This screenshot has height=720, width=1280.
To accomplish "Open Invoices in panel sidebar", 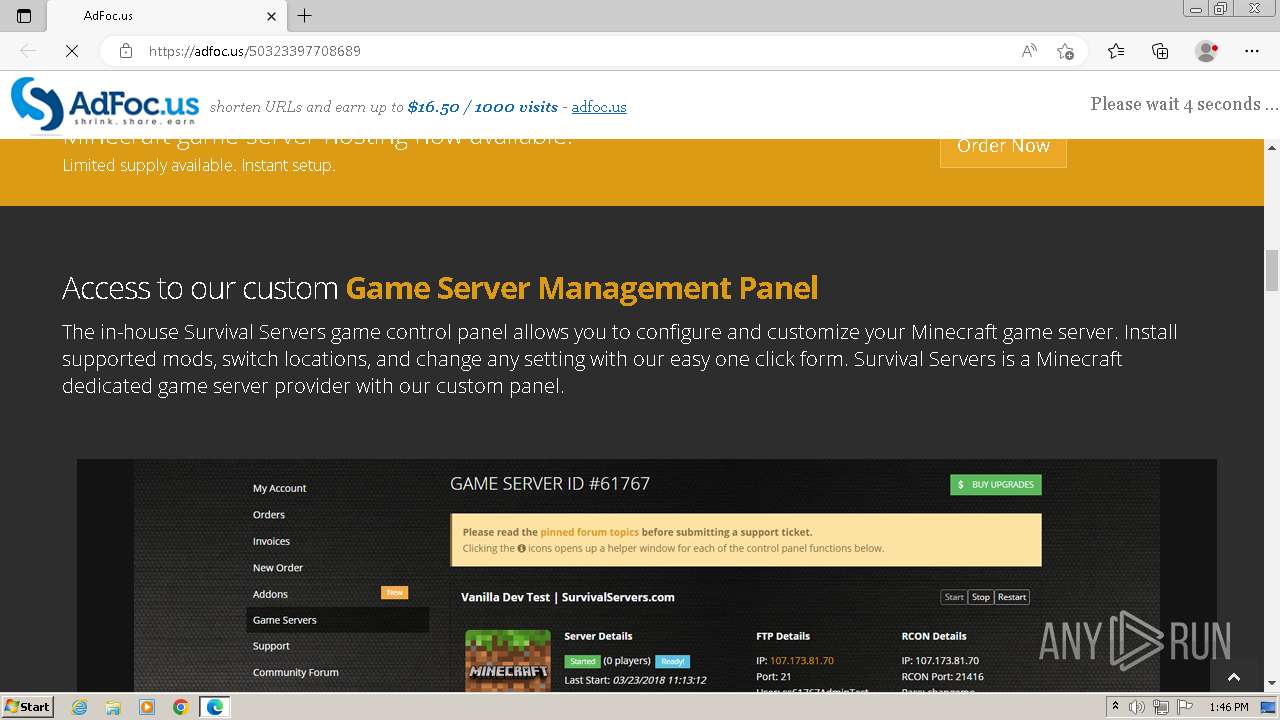I will [271, 541].
